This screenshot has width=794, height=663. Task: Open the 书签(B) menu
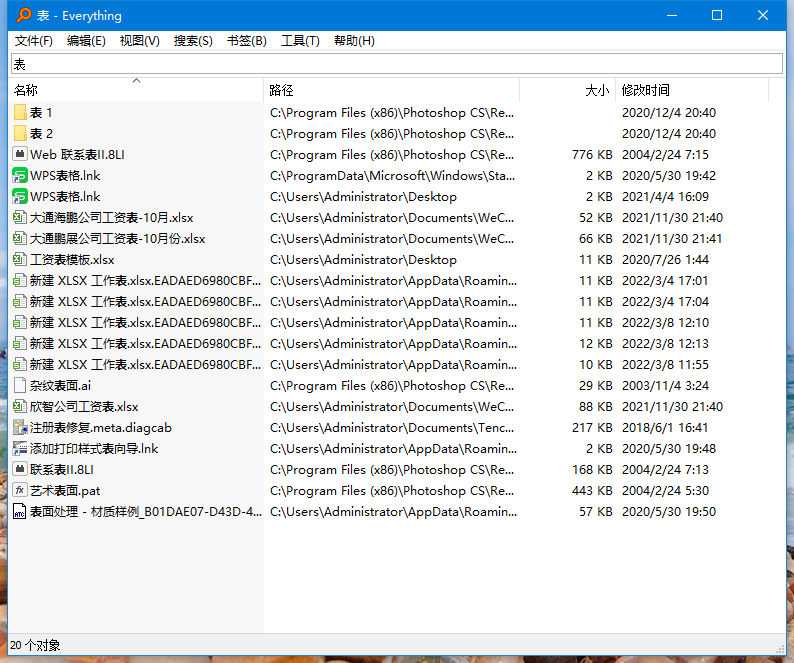pyautogui.click(x=247, y=41)
